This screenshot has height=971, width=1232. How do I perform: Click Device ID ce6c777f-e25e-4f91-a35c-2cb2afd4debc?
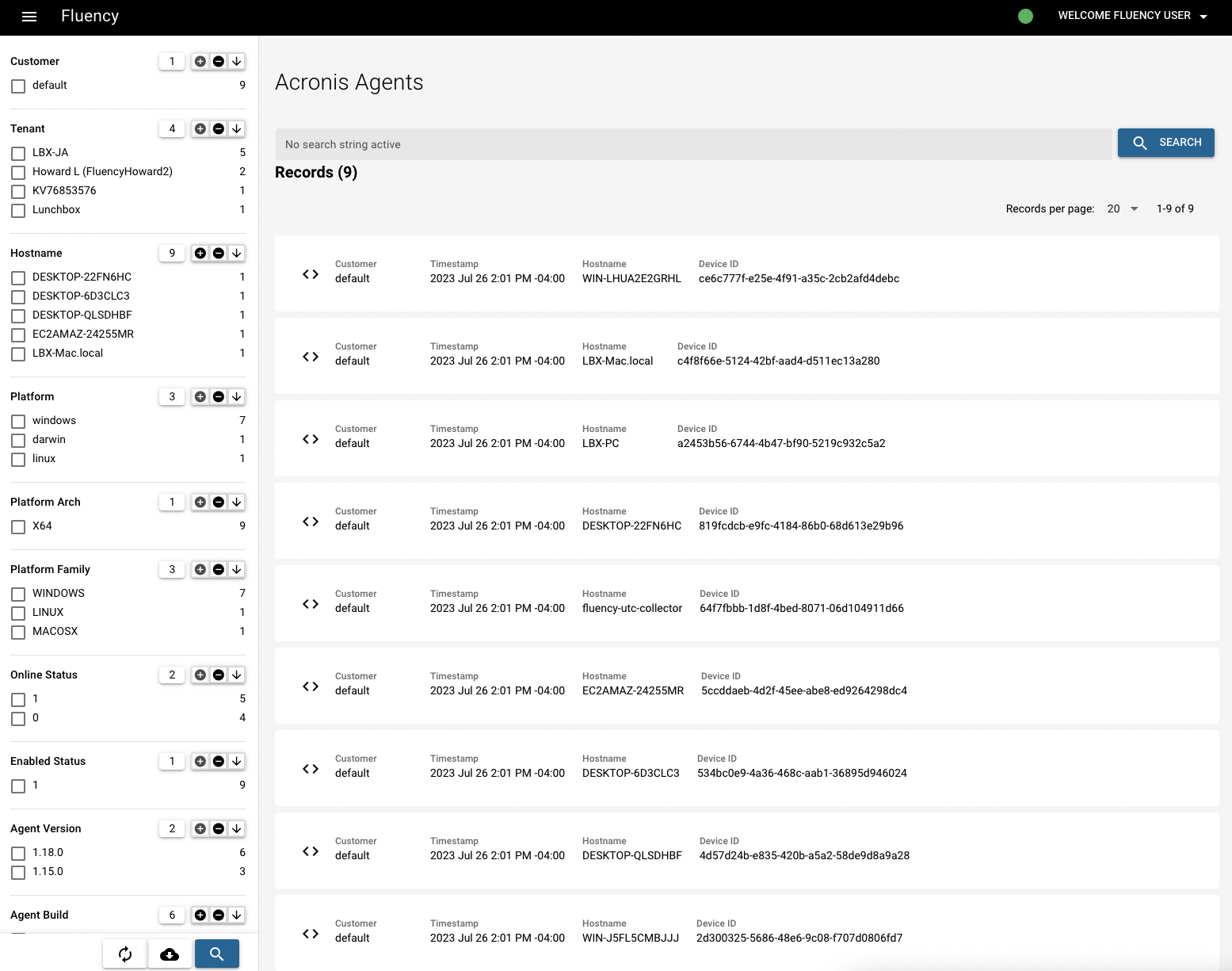pyautogui.click(x=799, y=278)
